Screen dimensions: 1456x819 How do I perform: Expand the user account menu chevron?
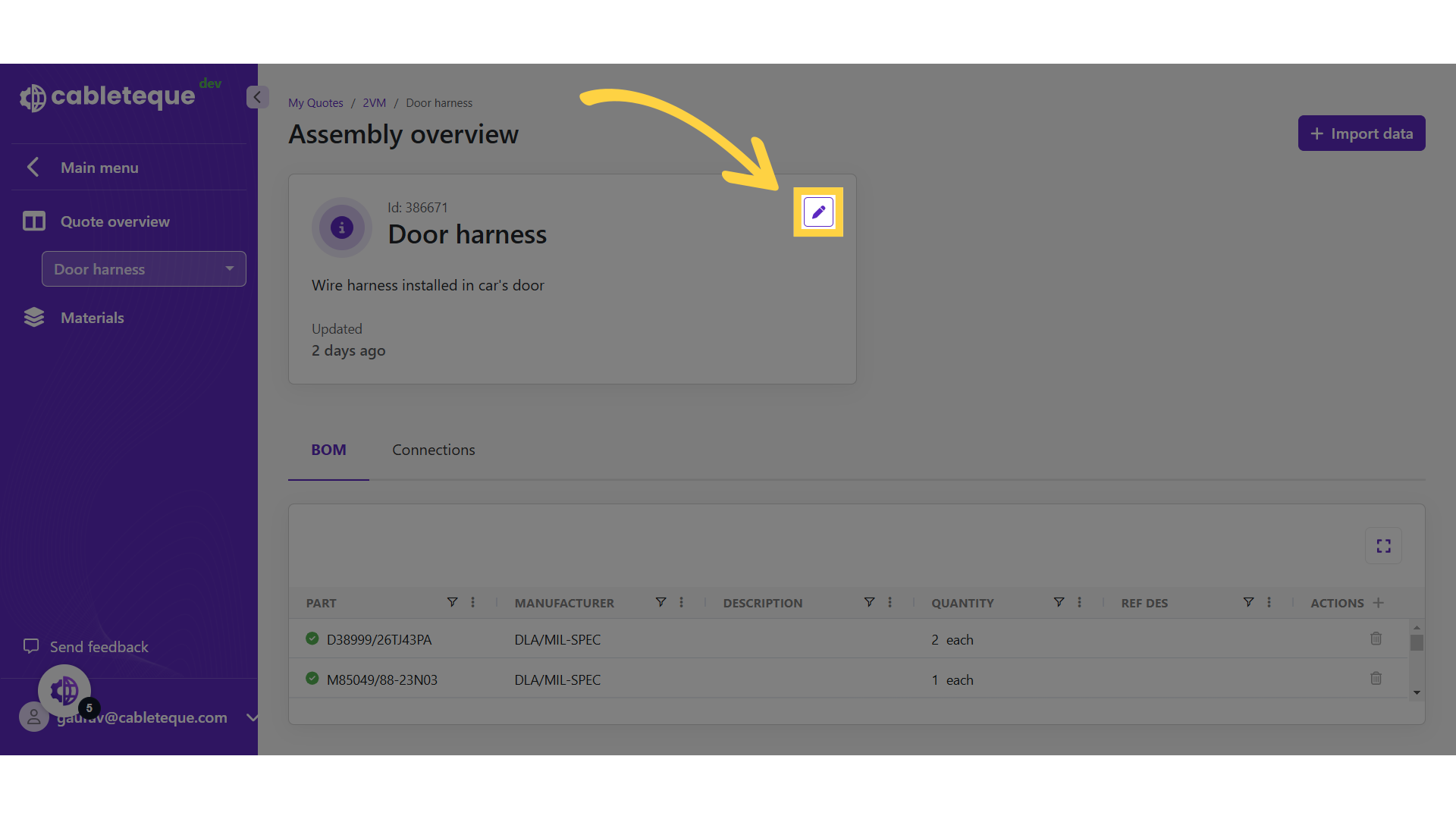click(253, 717)
